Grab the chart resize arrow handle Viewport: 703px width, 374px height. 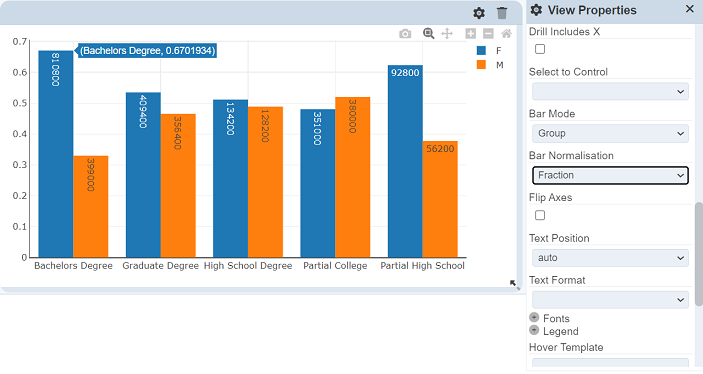(x=513, y=284)
